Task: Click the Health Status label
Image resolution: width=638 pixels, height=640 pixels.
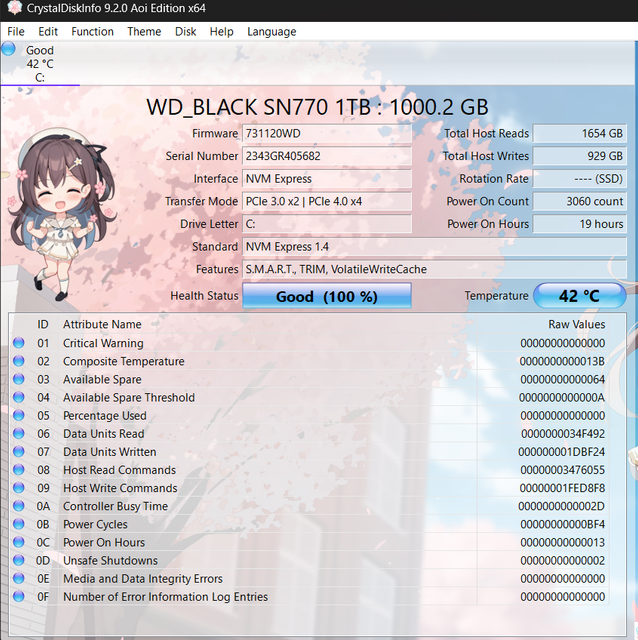Action: pos(204,296)
